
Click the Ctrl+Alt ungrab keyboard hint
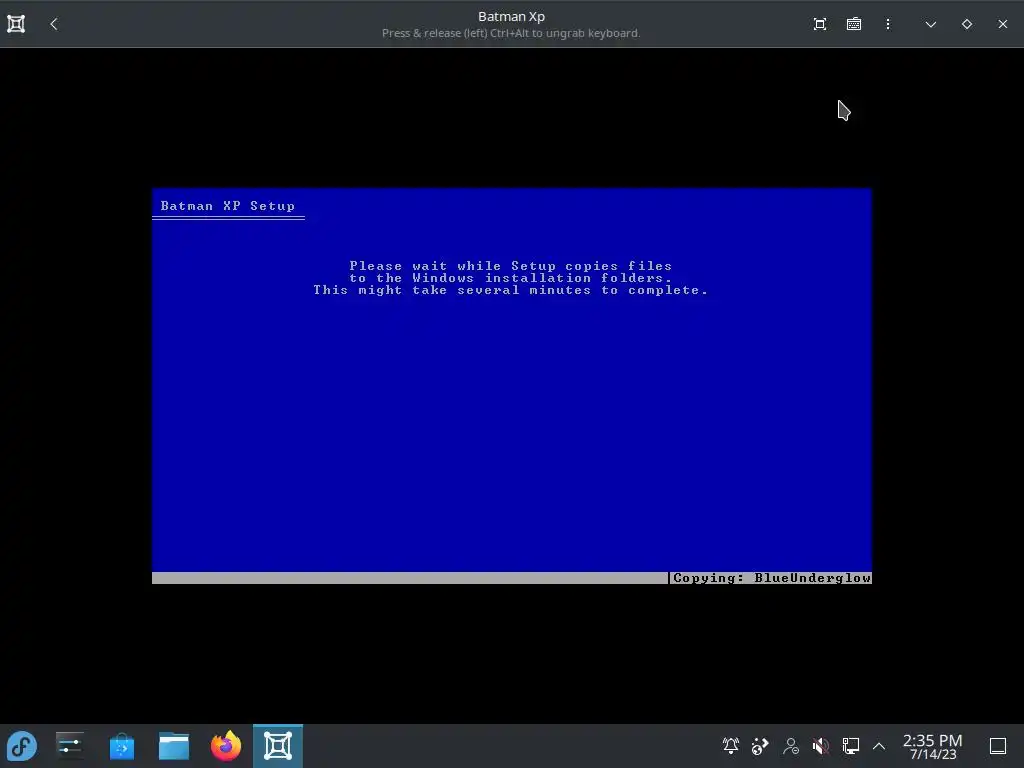click(511, 33)
